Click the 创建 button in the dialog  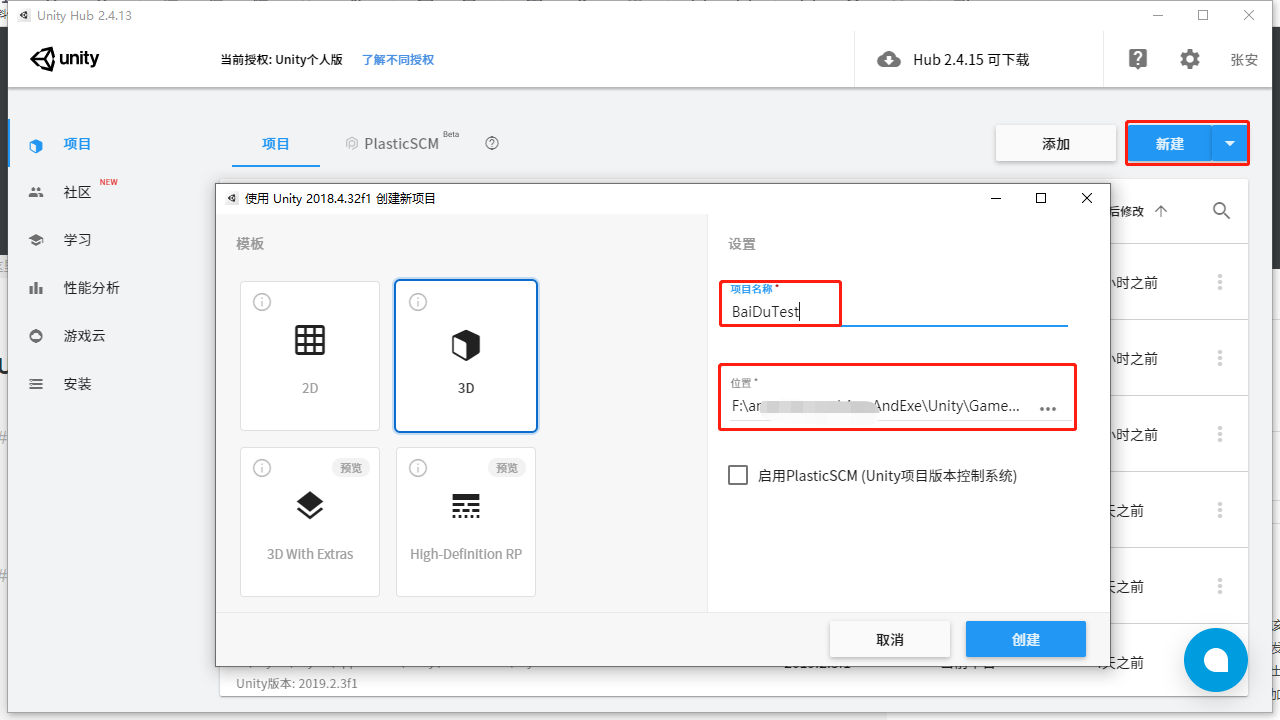pyautogui.click(x=1026, y=639)
